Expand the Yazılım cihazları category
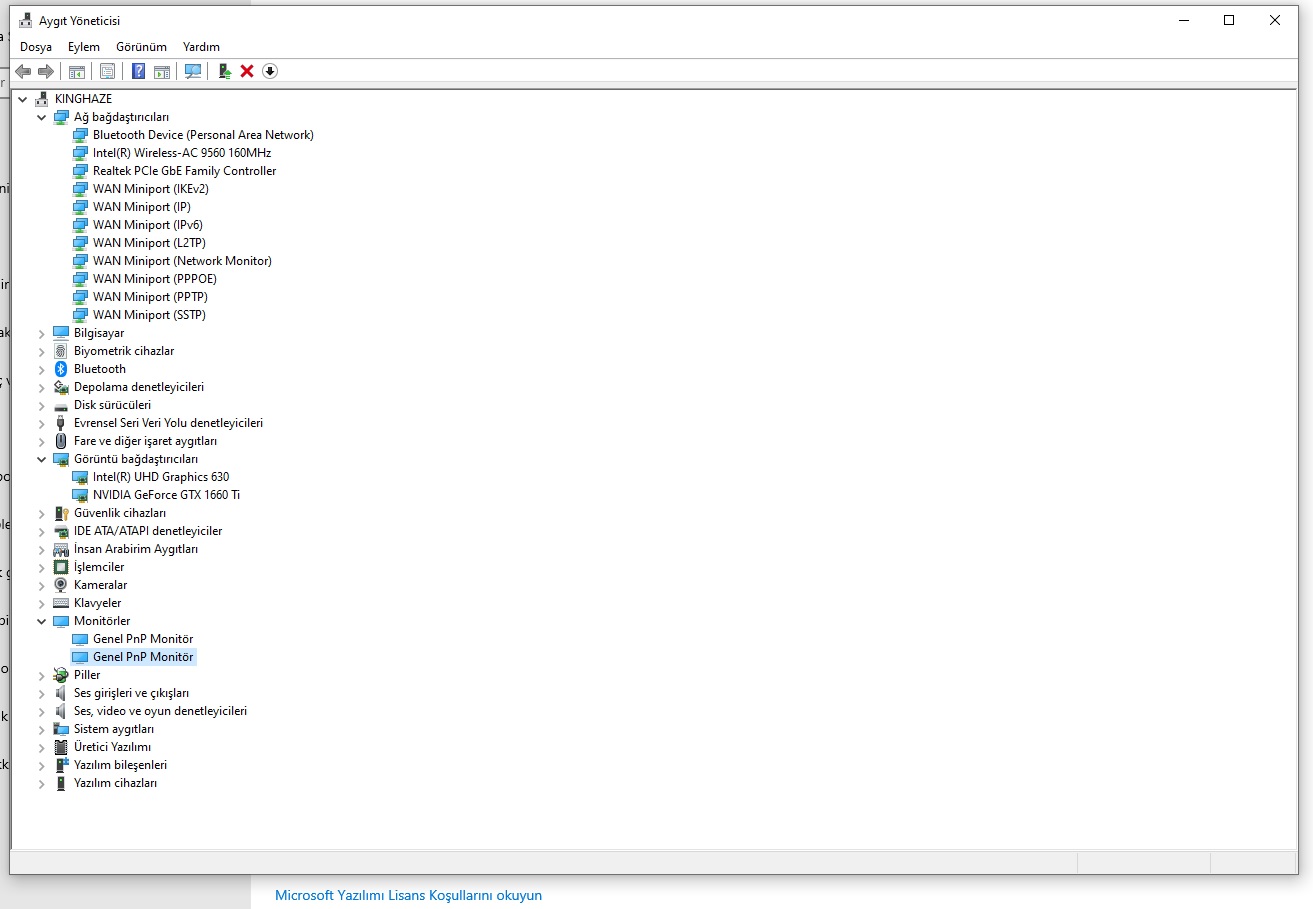Screen dimensions: 1313x909 (x=41, y=783)
